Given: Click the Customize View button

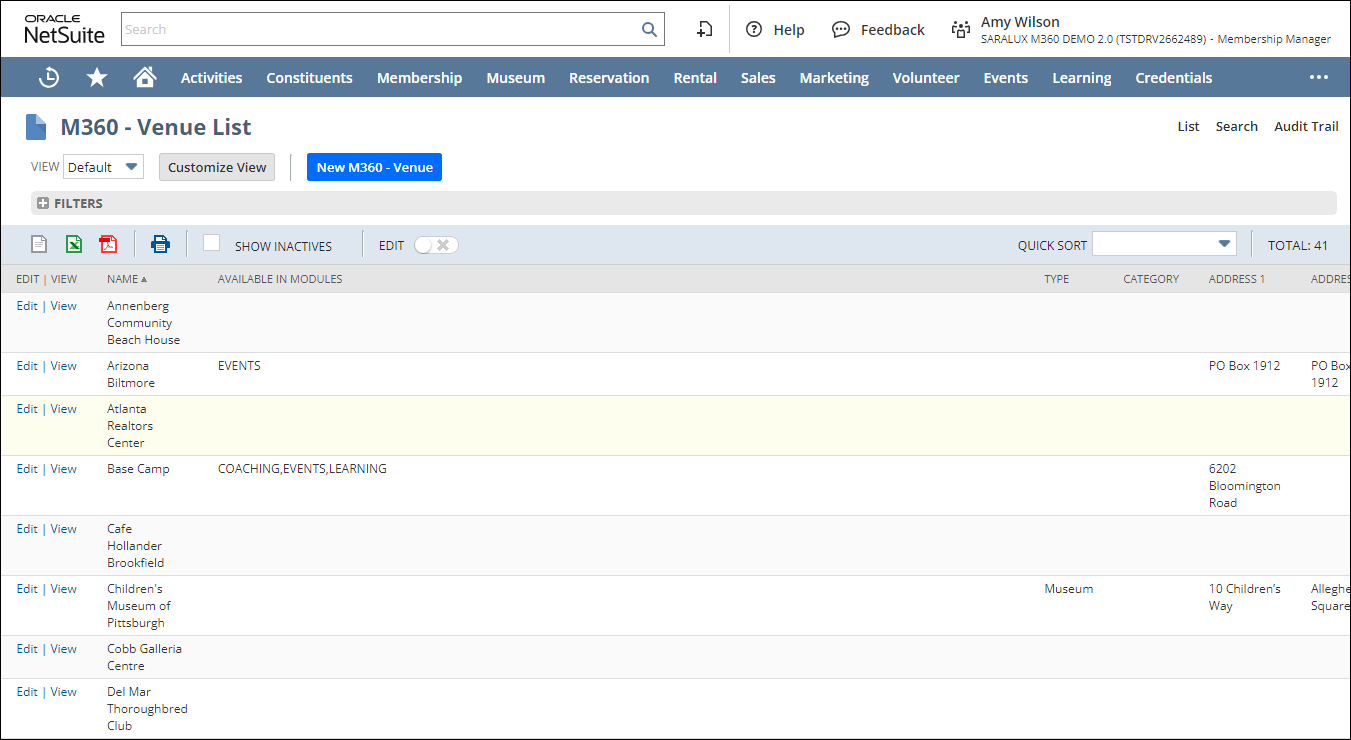Looking at the screenshot, I should [217, 167].
